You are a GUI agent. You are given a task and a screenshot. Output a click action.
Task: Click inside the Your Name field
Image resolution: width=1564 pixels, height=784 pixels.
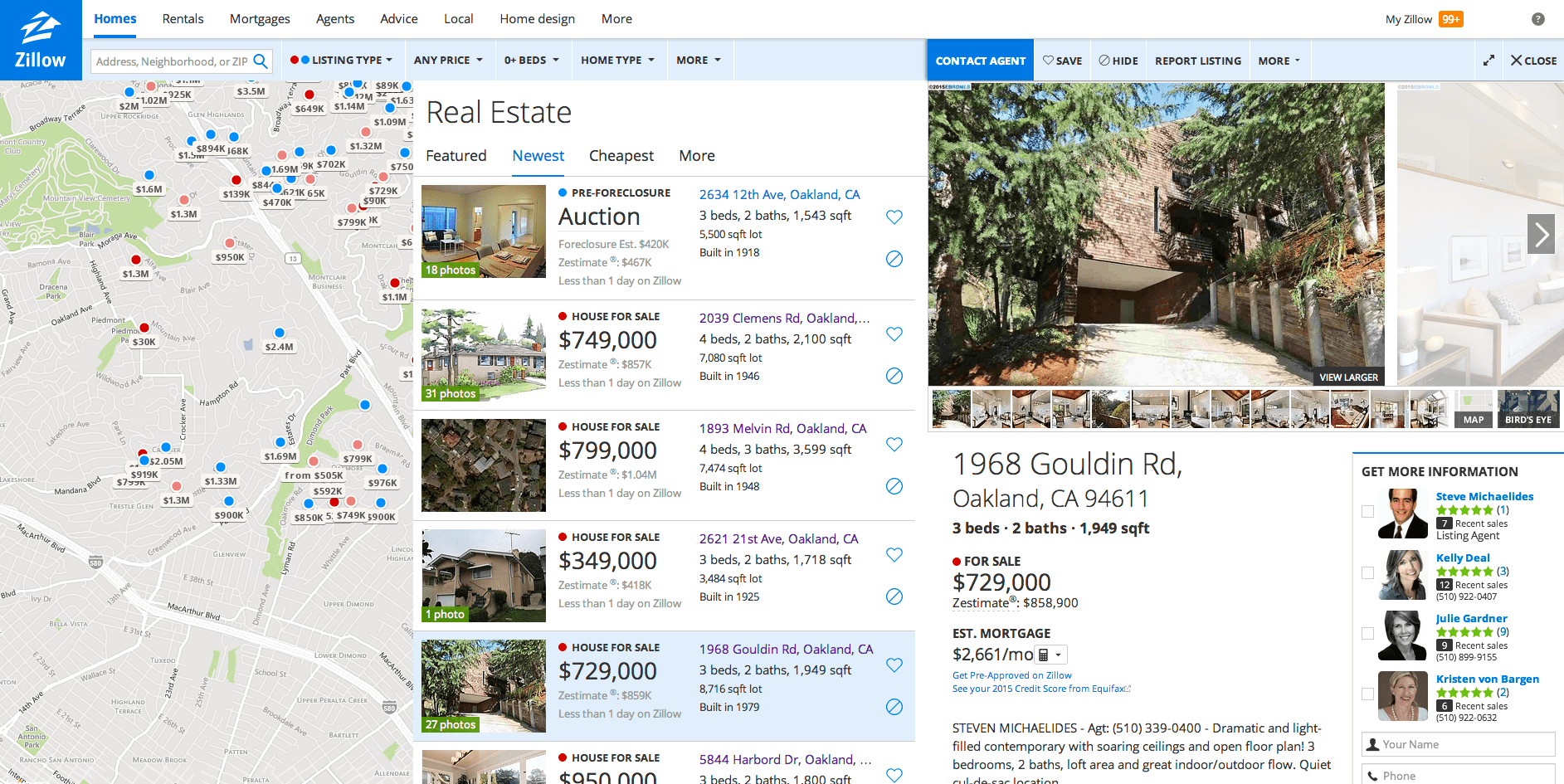point(1458,744)
